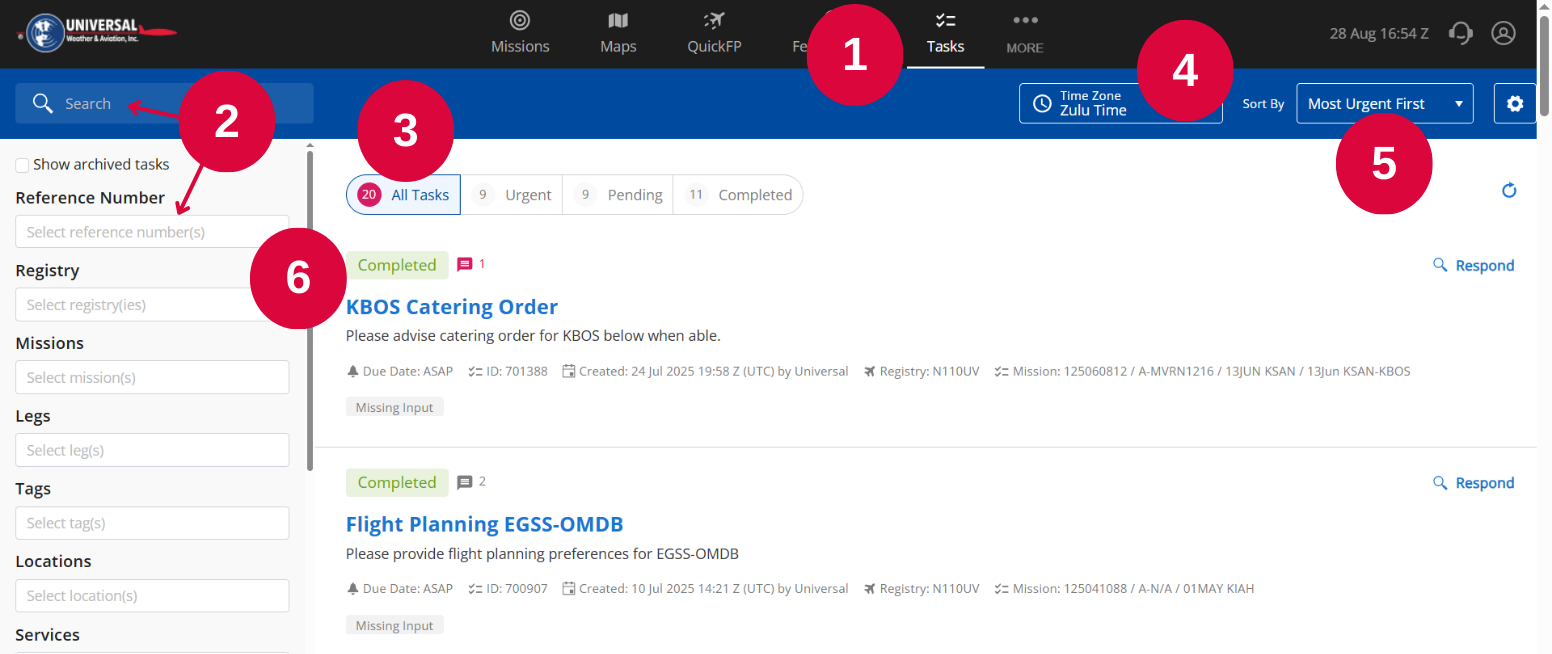Viewport: 1552px width, 654px height.
Task: Click the calendar icon beside Created 24 Jul 2025
Action: [569, 371]
